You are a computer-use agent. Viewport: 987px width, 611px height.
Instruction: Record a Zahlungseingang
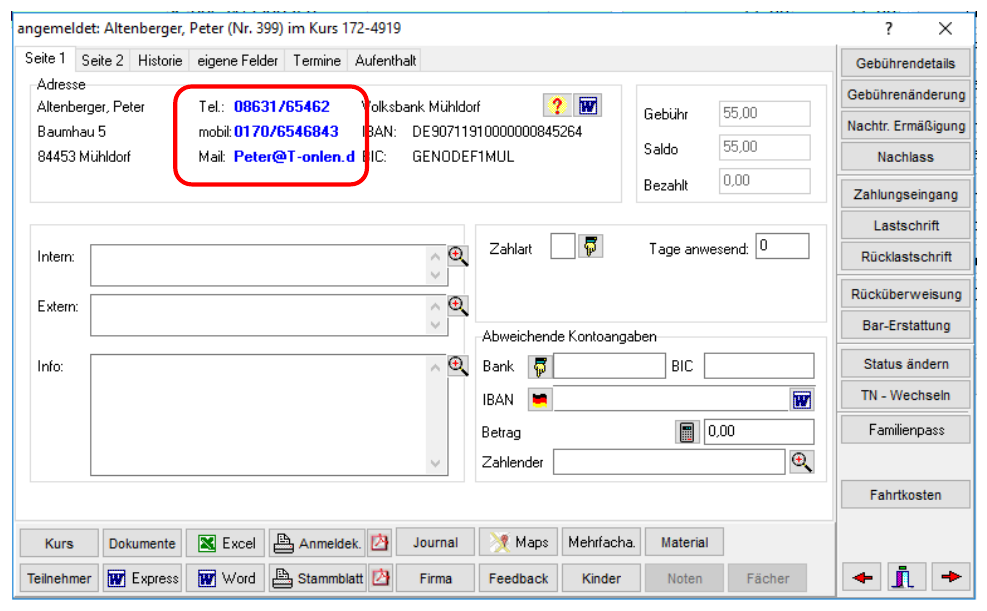coord(905,194)
